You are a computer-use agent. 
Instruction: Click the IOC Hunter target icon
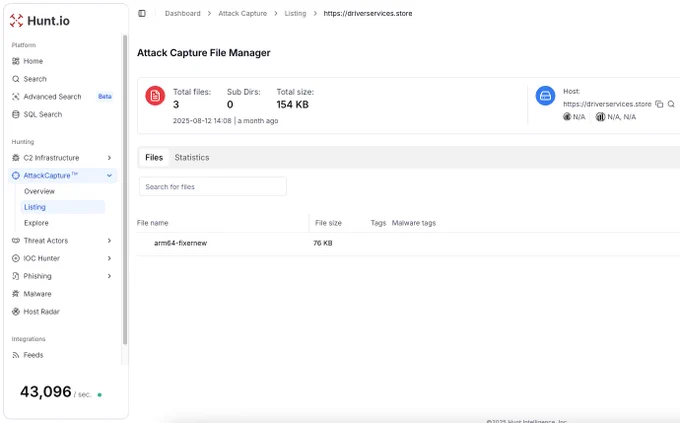click(x=16, y=259)
